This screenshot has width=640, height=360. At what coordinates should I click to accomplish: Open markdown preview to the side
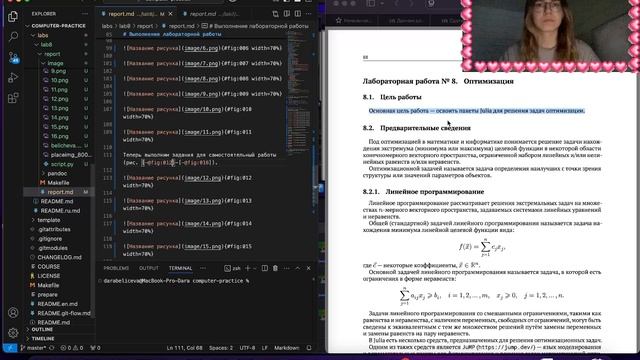[x=287, y=14]
